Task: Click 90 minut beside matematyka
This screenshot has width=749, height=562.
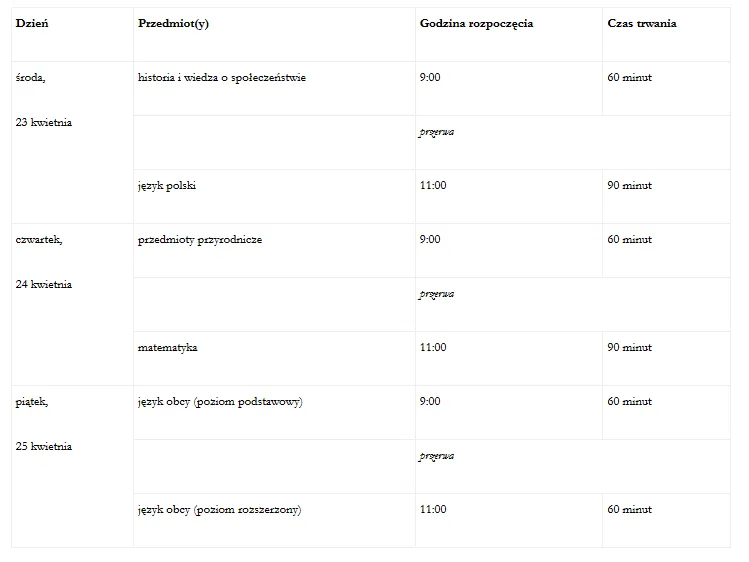Action: coord(629,347)
